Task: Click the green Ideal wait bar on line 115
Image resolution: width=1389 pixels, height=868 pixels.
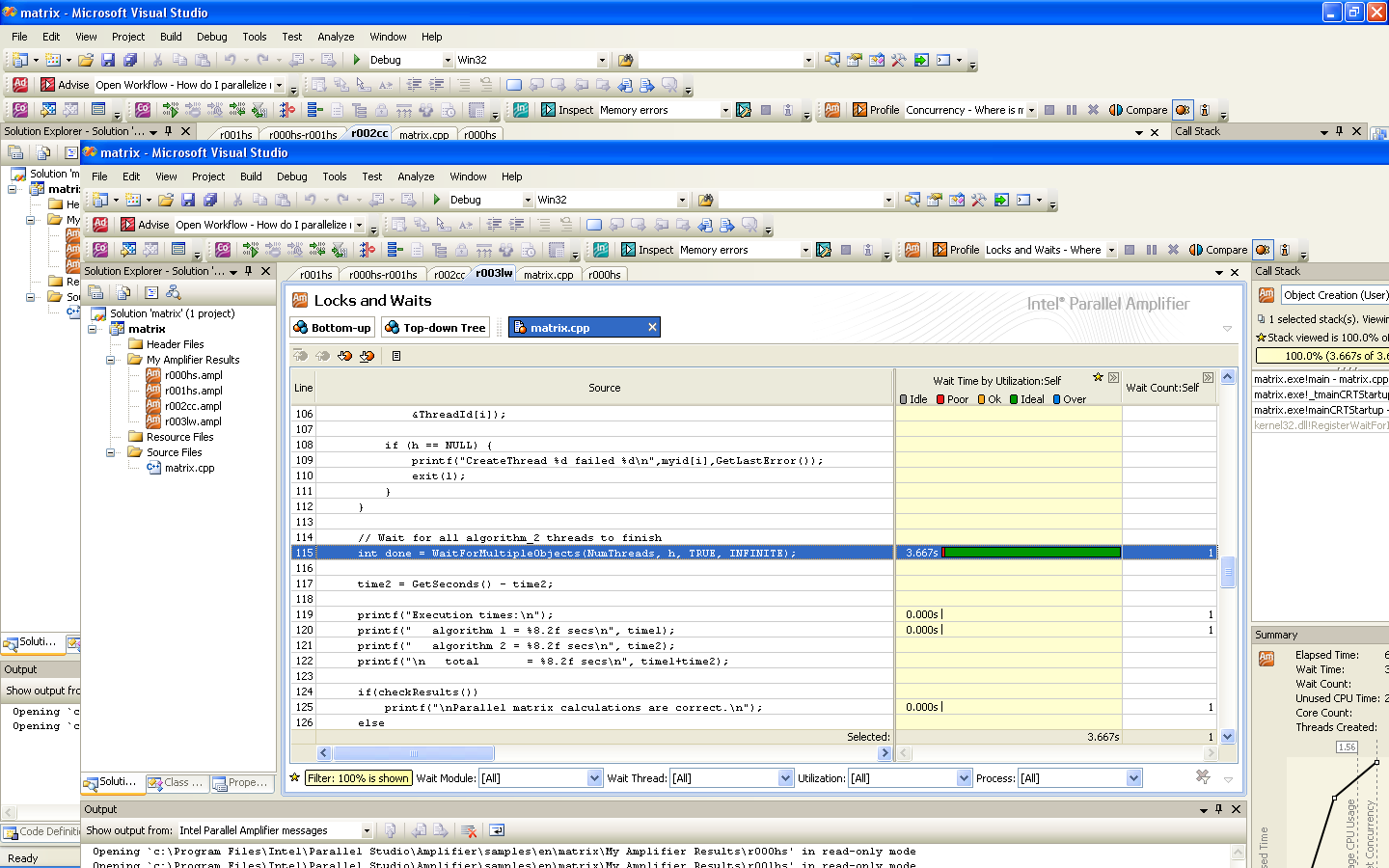Action: (1030, 553)
